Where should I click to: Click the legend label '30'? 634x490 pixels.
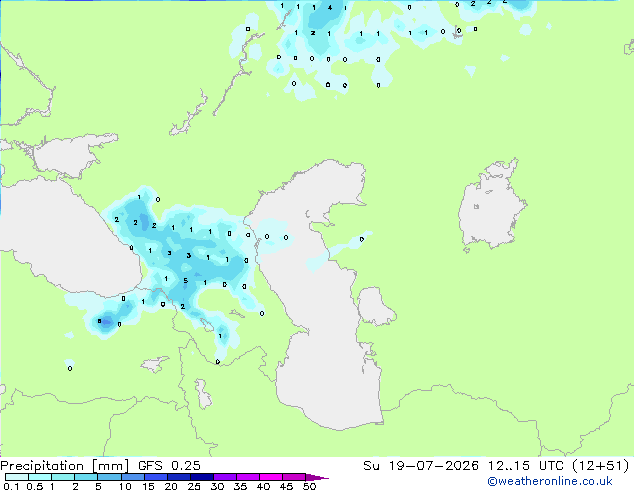217,486
